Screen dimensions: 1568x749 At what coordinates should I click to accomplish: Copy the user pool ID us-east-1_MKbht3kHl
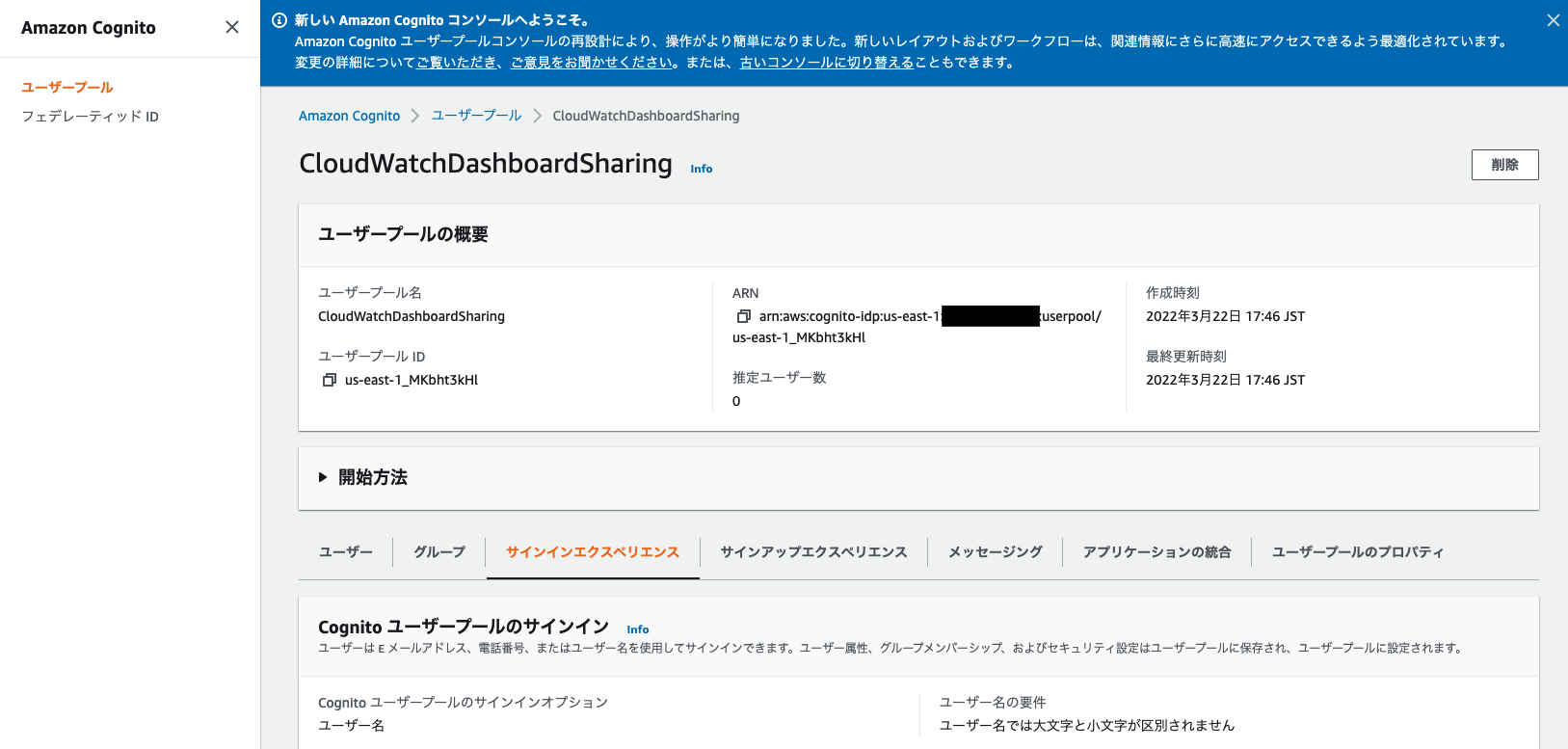(x=329, y=380)
